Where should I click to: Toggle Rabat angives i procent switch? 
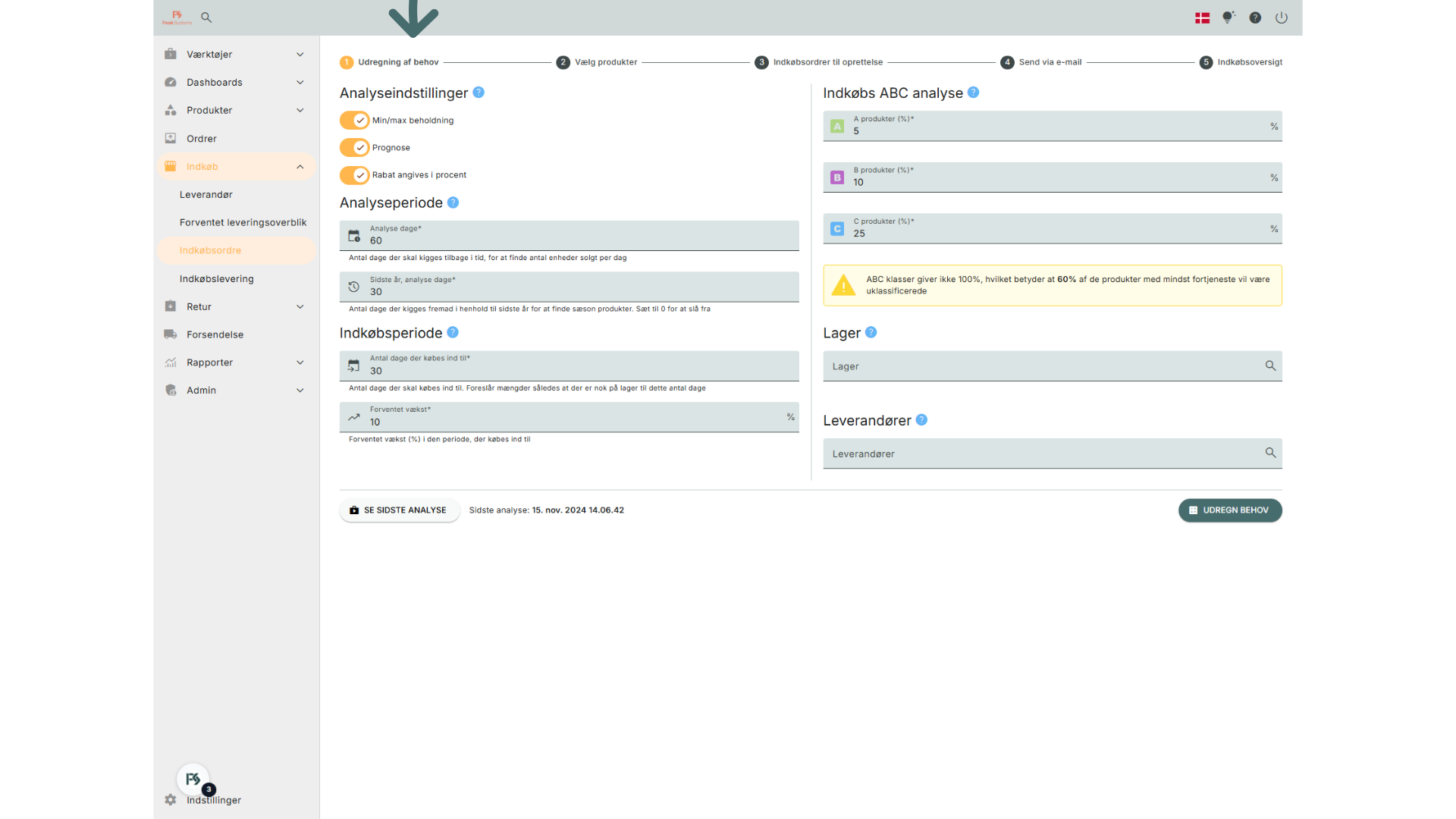(x=354, y=175)
